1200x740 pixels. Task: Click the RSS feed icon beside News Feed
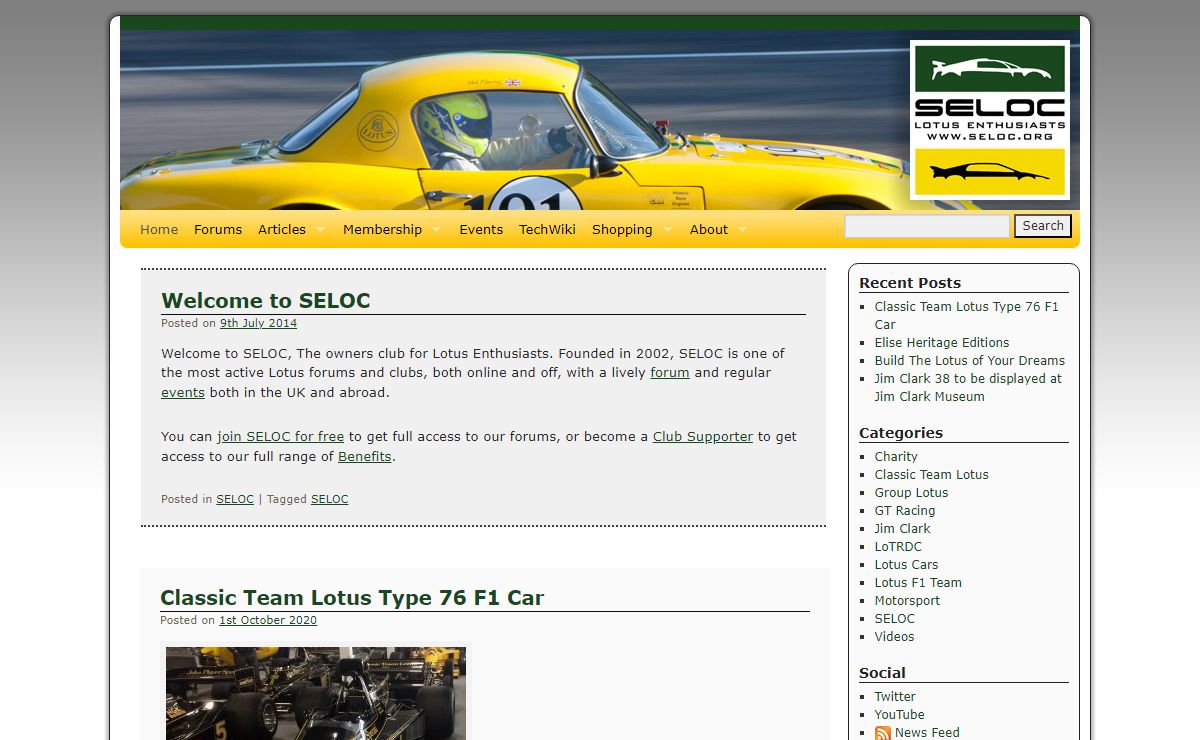pyautogui.click(x=883, y=733)
